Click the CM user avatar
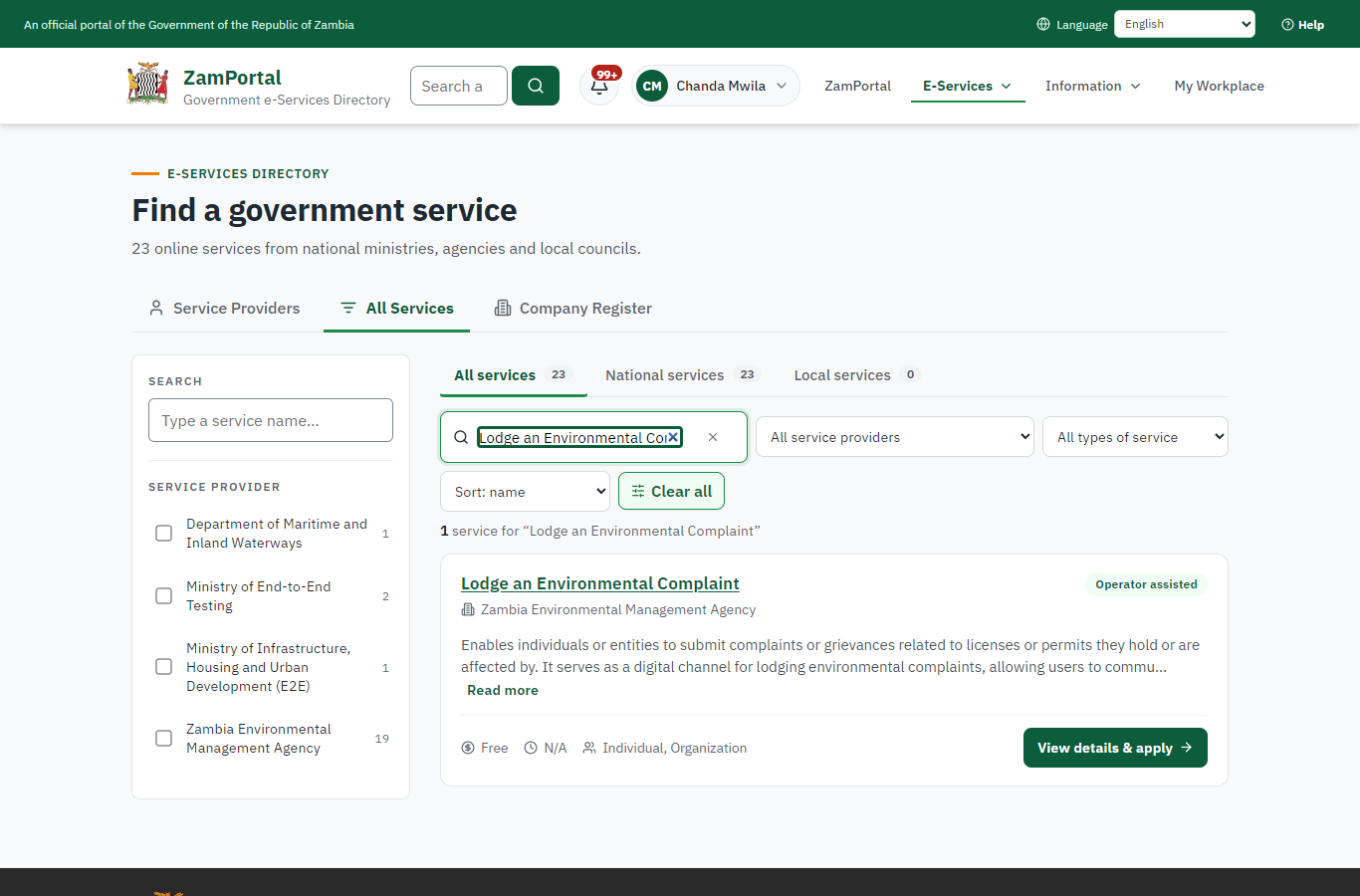 (x=652, y=86)
